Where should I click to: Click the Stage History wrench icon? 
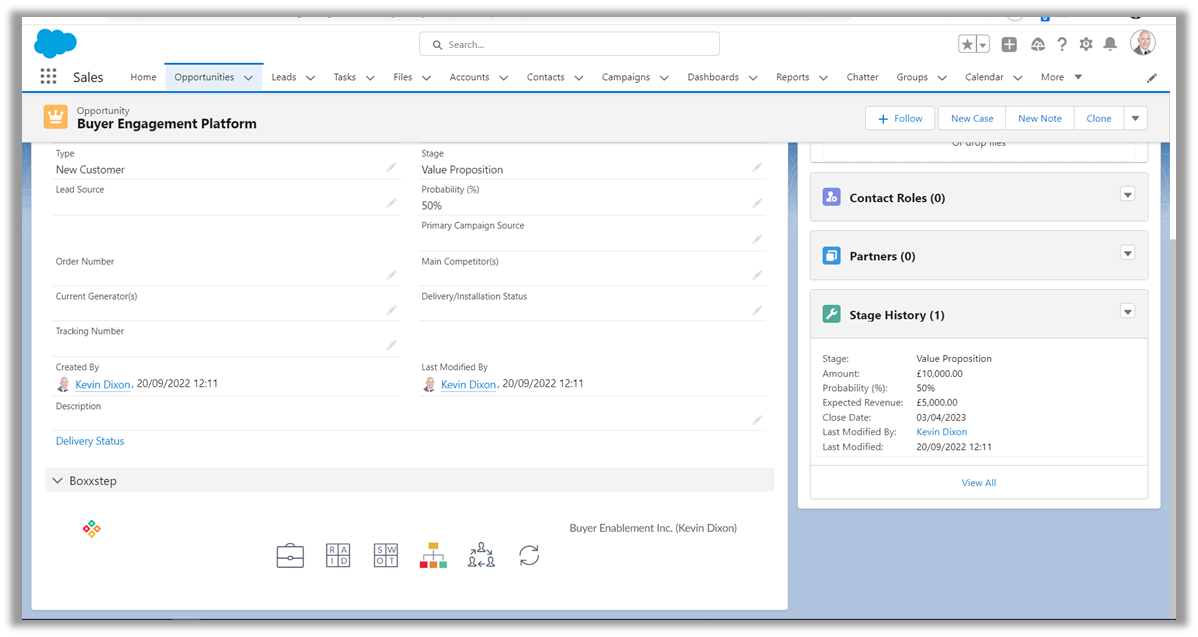point(831,314)
